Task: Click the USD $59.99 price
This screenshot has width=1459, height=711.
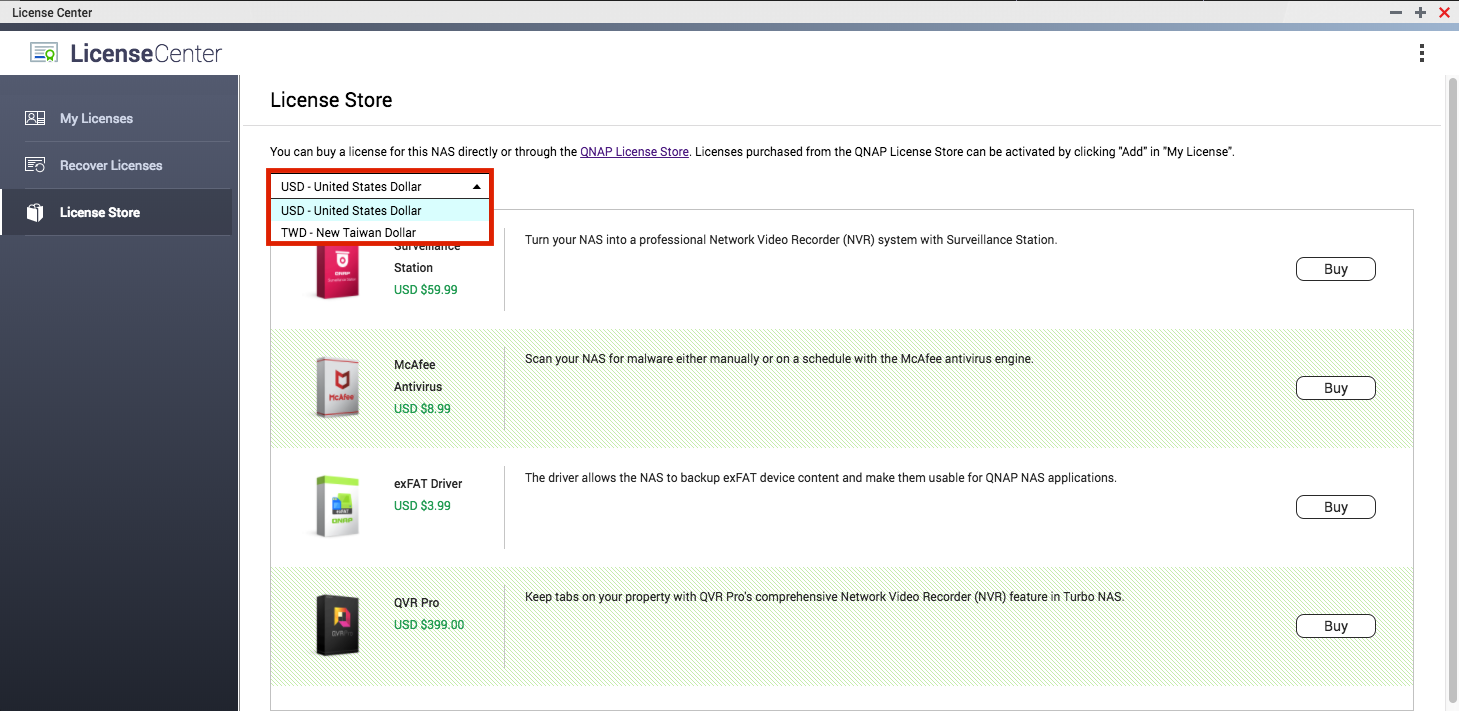Action: tap(426, 290)
